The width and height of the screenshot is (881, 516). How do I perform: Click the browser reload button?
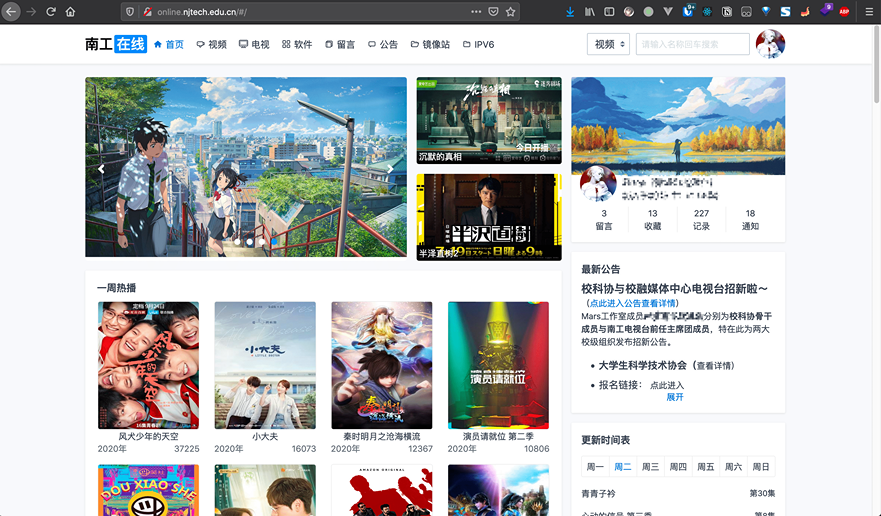(50, 12)
